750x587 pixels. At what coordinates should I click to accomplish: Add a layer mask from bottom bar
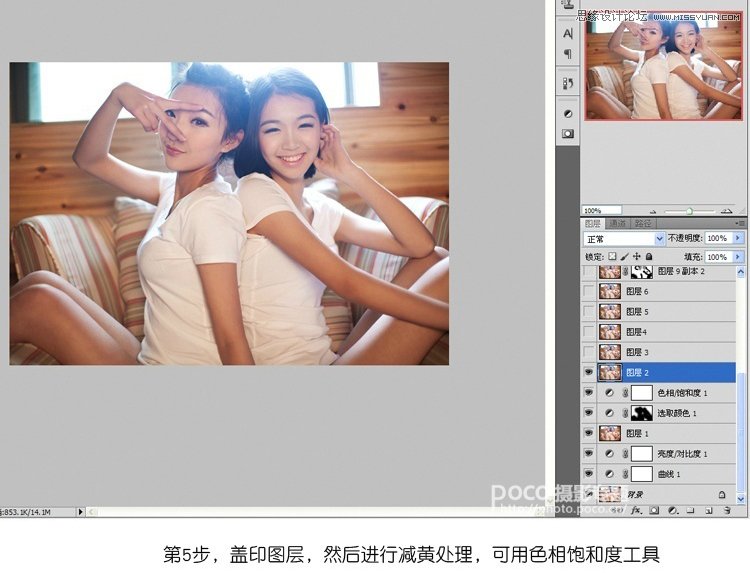tap(654, 510)
